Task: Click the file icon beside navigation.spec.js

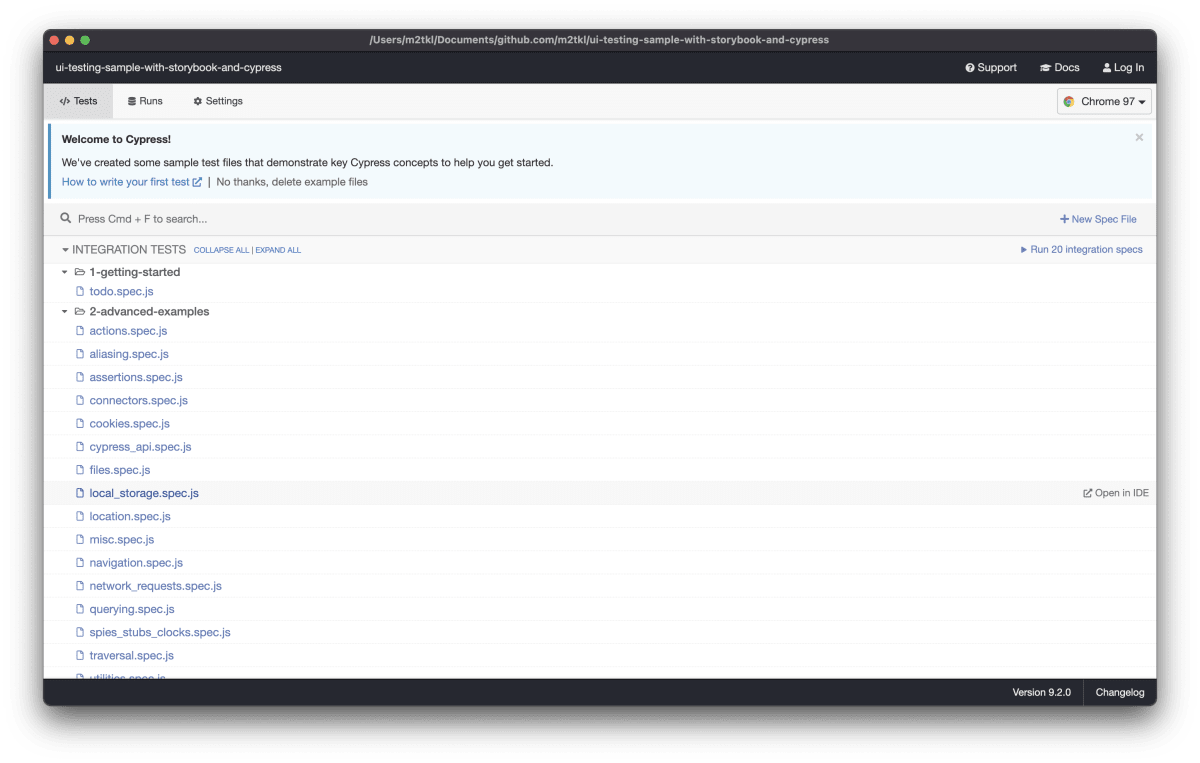Action: coord(80,563)
